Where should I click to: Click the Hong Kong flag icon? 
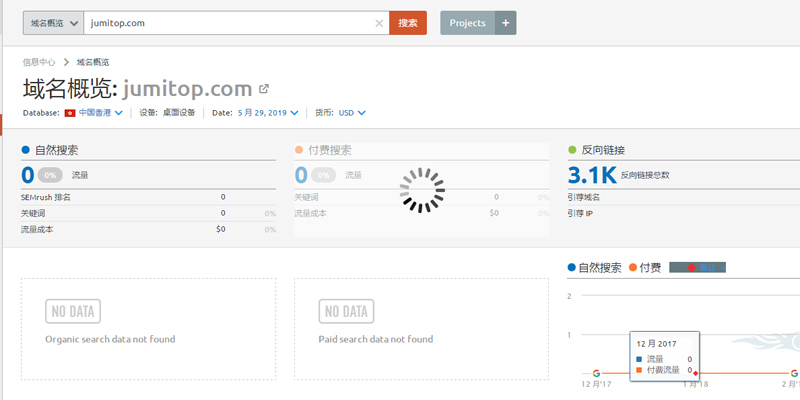(70, 113)
